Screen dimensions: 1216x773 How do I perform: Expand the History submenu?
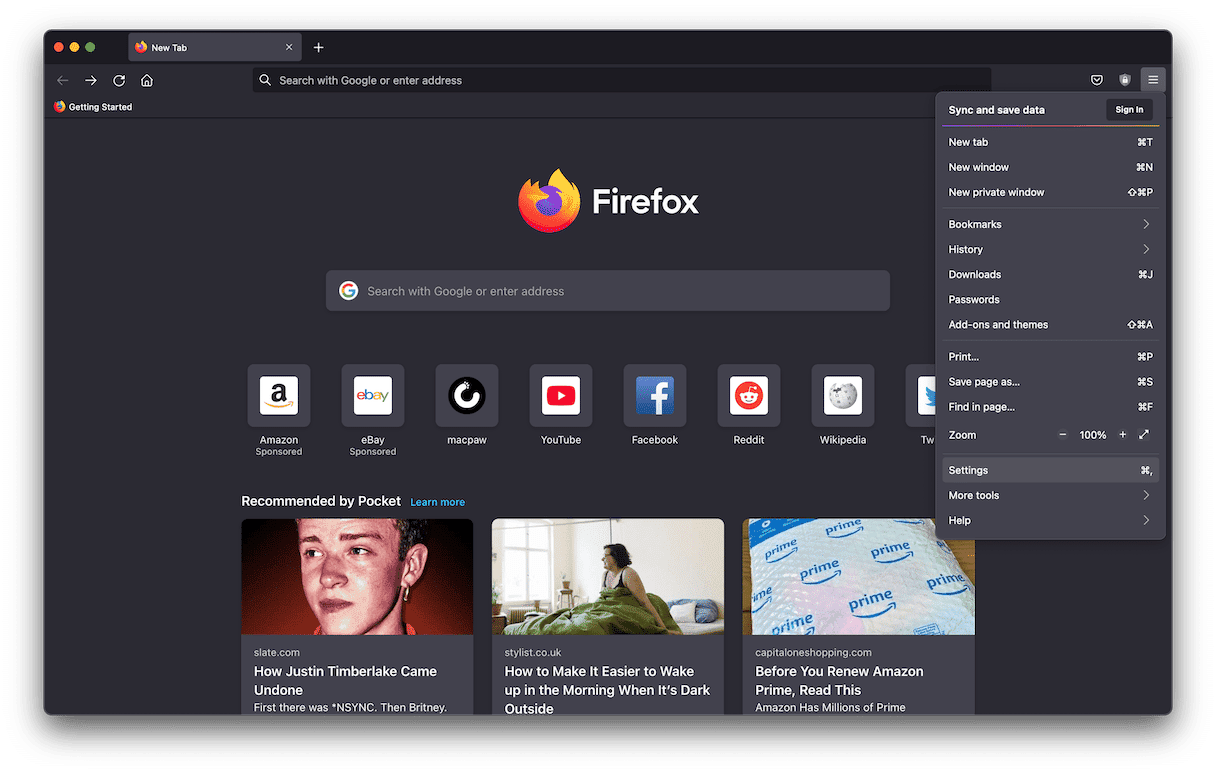point(1050,249)
